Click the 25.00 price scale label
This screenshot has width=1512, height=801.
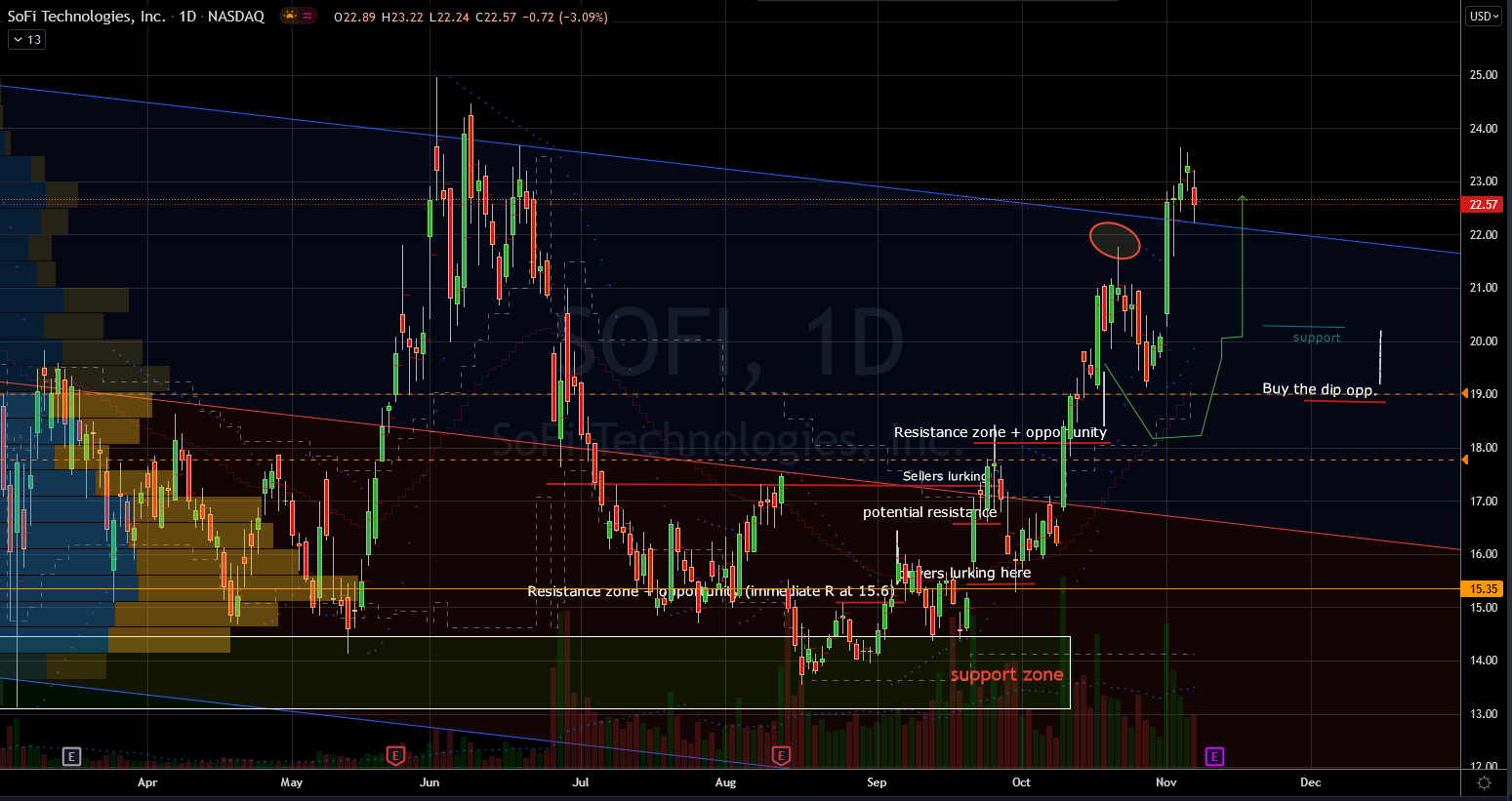tap(1484, 75)
